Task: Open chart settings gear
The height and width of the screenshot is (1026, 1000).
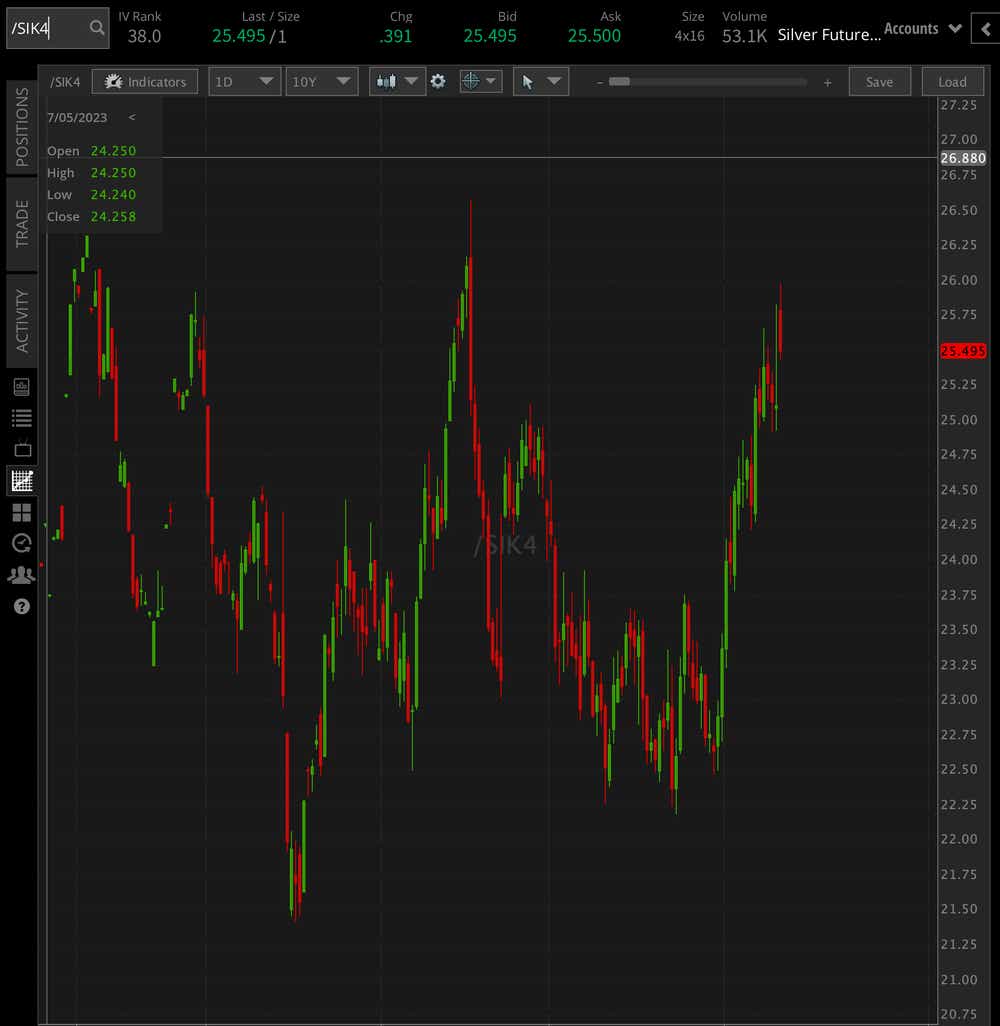Action: 438,82
